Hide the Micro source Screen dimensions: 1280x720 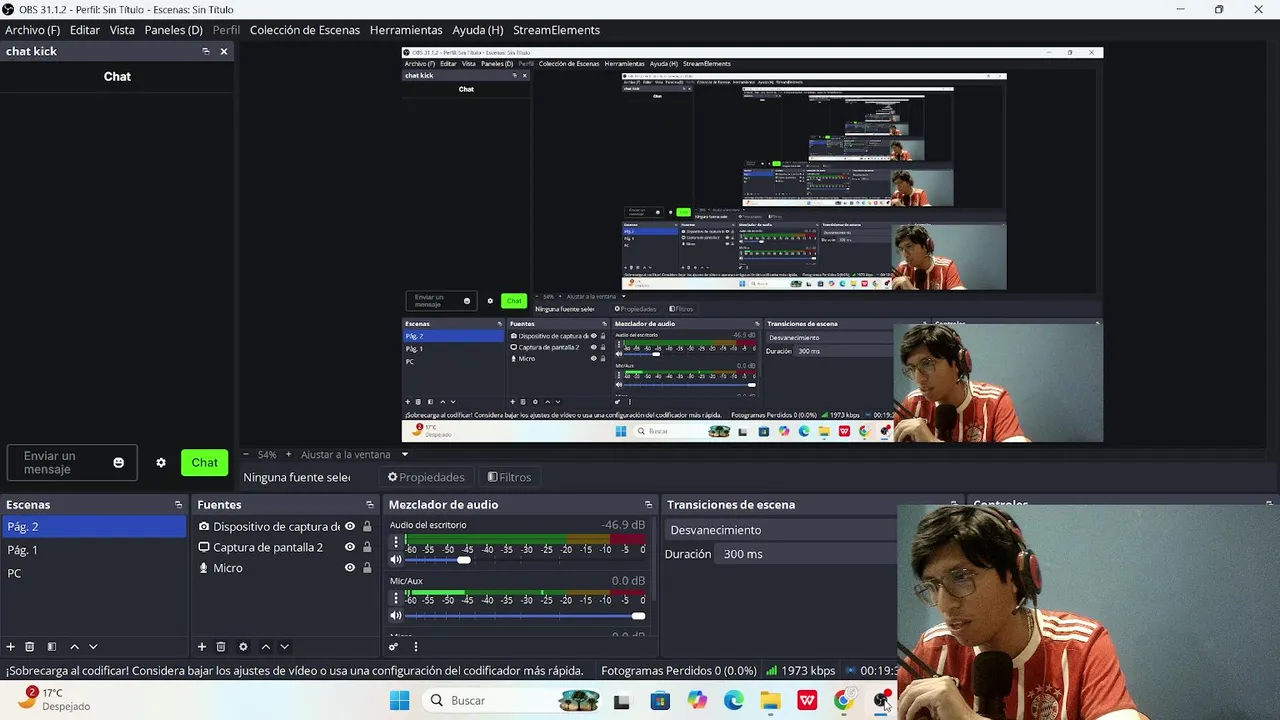pyautogui.click(x=350, y=568)
